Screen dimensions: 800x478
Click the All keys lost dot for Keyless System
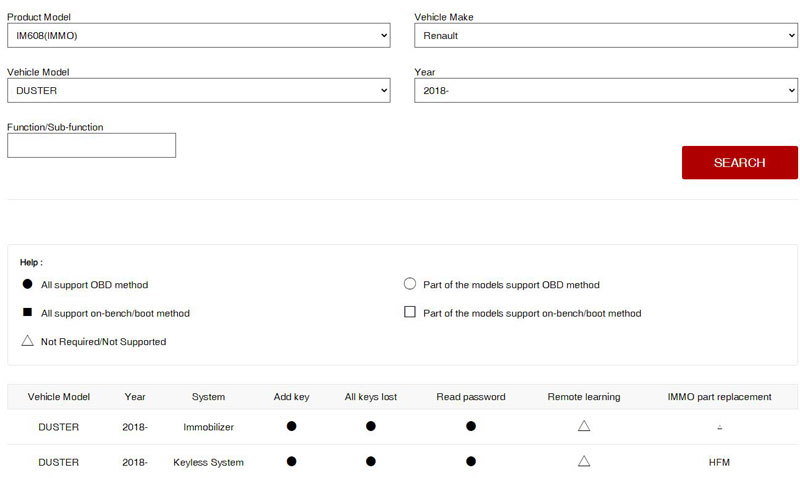pyautogui.click(x=370, y=462)
